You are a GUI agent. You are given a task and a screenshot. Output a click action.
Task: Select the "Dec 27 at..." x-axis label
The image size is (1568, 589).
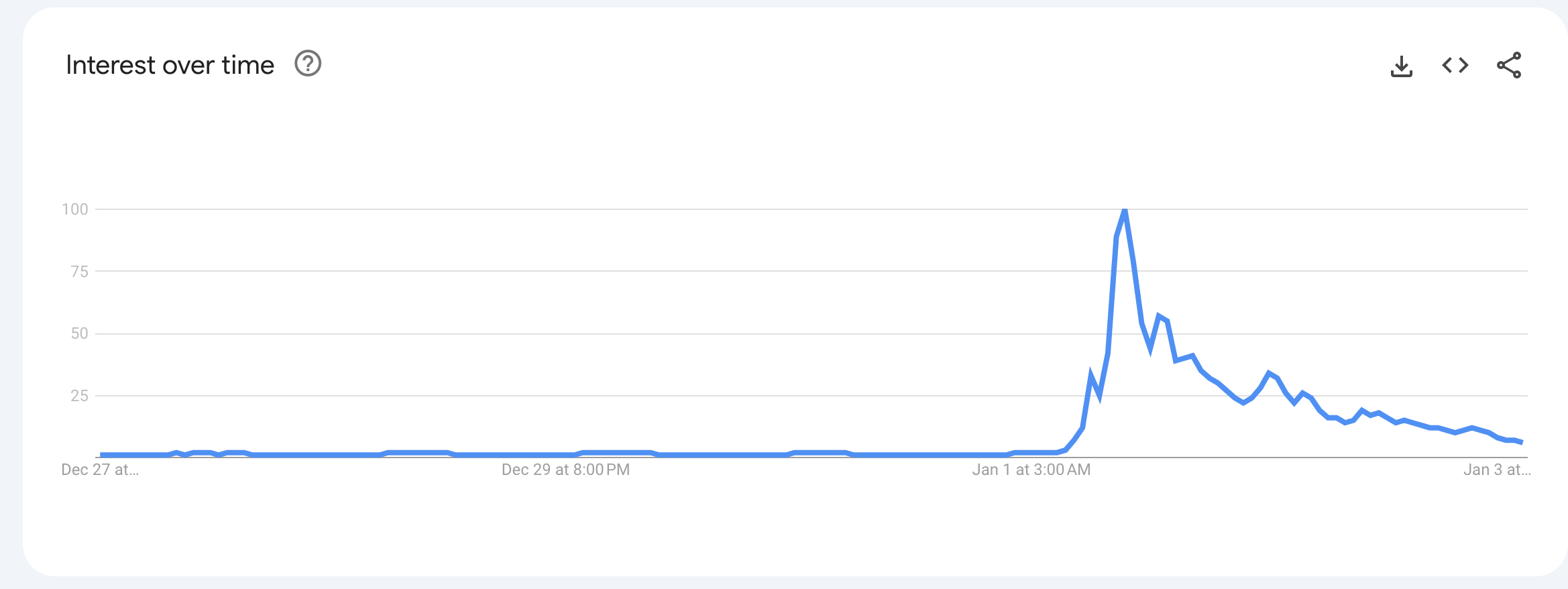[100, 470]
